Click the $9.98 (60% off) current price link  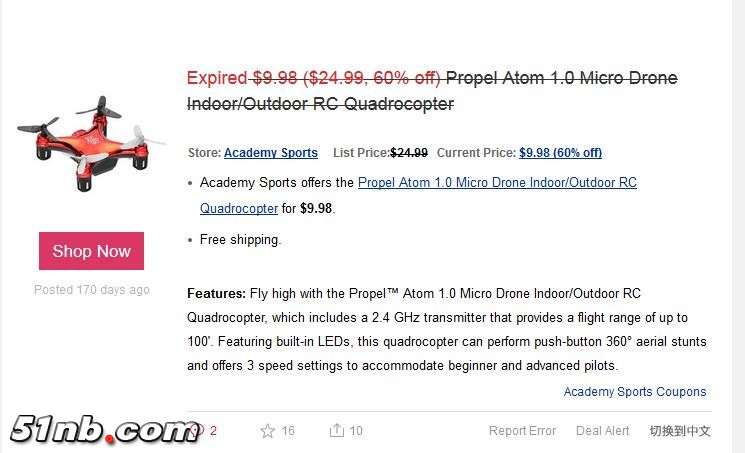(x=560, y=153)
